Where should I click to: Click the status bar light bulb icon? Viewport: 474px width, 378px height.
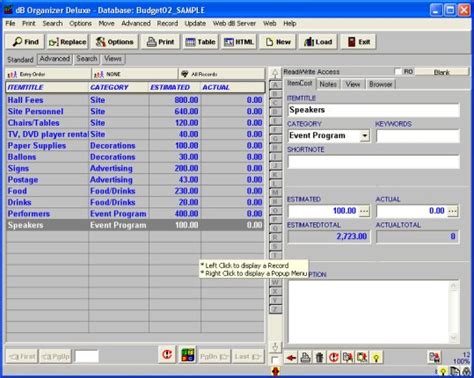(x=443, y=371)
